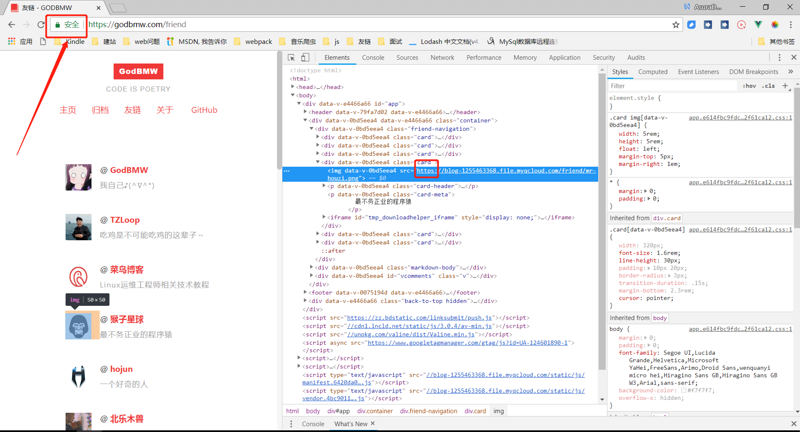Switch to the Application tab
Screen dimensions: 800x432
point(564,58)
